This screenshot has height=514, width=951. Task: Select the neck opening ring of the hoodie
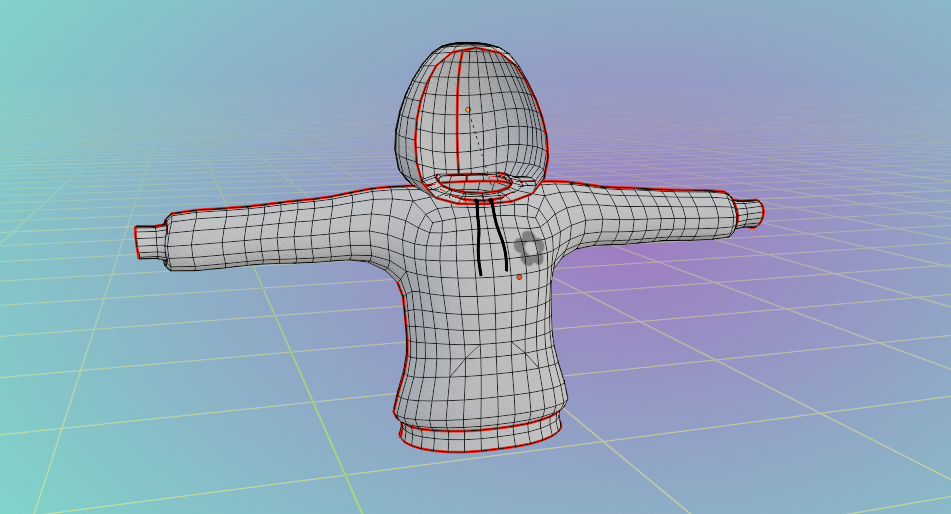point(474,185)
